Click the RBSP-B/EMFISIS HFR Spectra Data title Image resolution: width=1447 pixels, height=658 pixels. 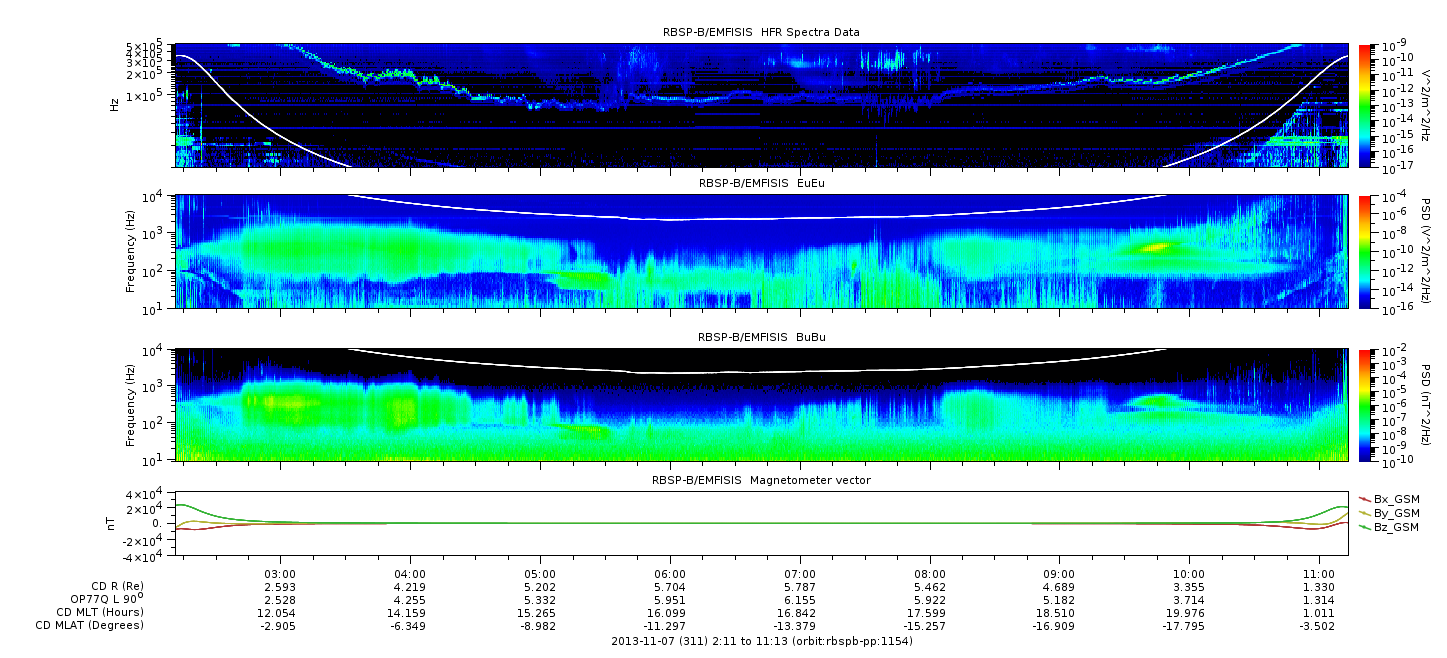point(761,33)
